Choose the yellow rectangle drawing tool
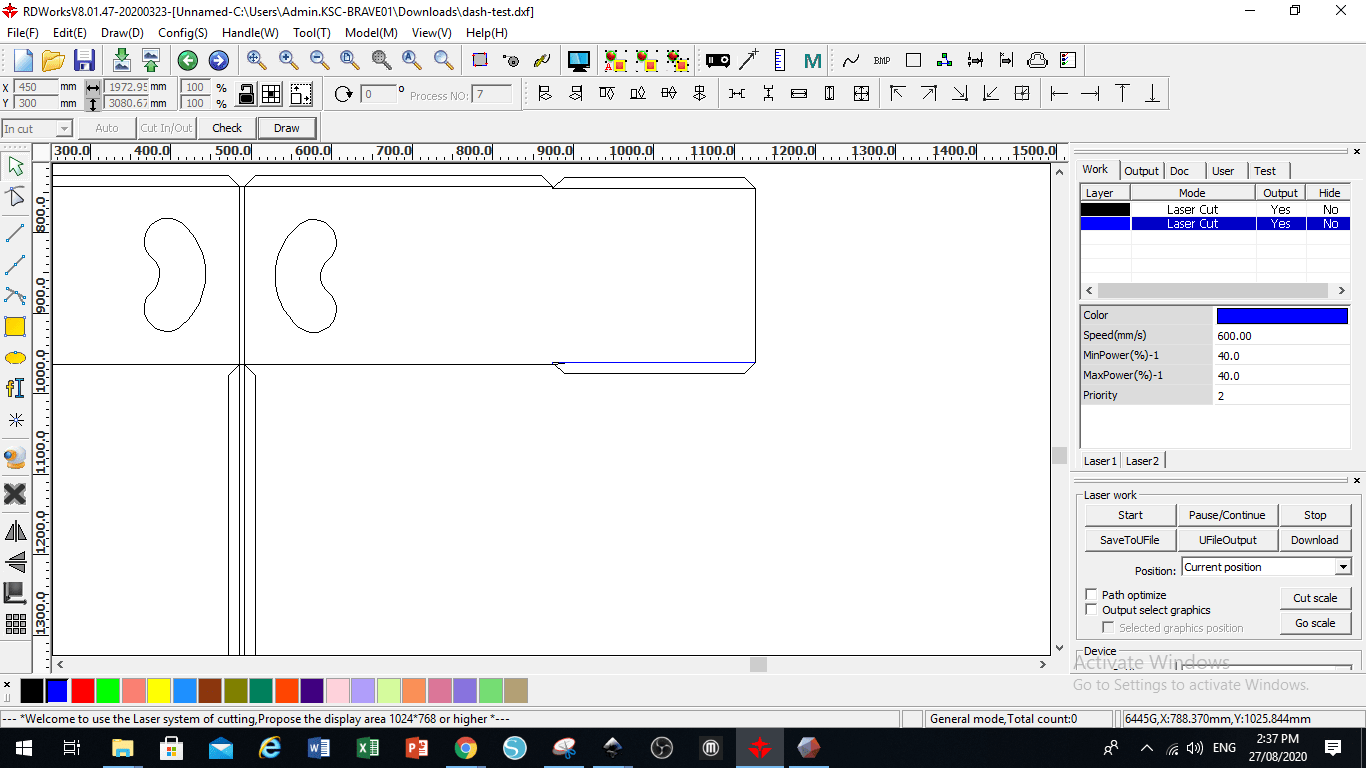The image size is (1366, 768). pyautogui.click(x=15, y=326)
